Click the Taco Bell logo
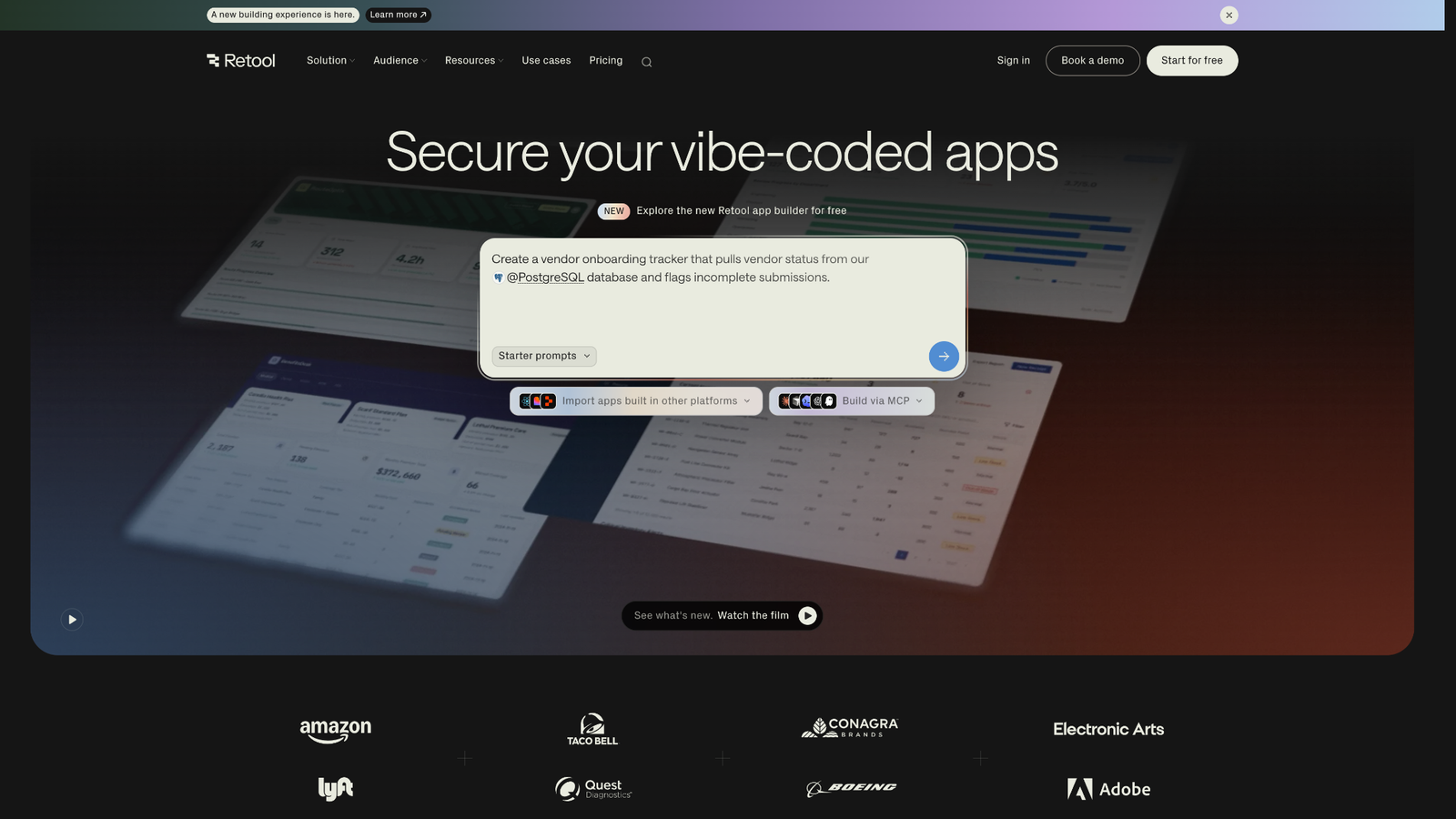Viewport: 1456px width, 819px height. [592, 729]
